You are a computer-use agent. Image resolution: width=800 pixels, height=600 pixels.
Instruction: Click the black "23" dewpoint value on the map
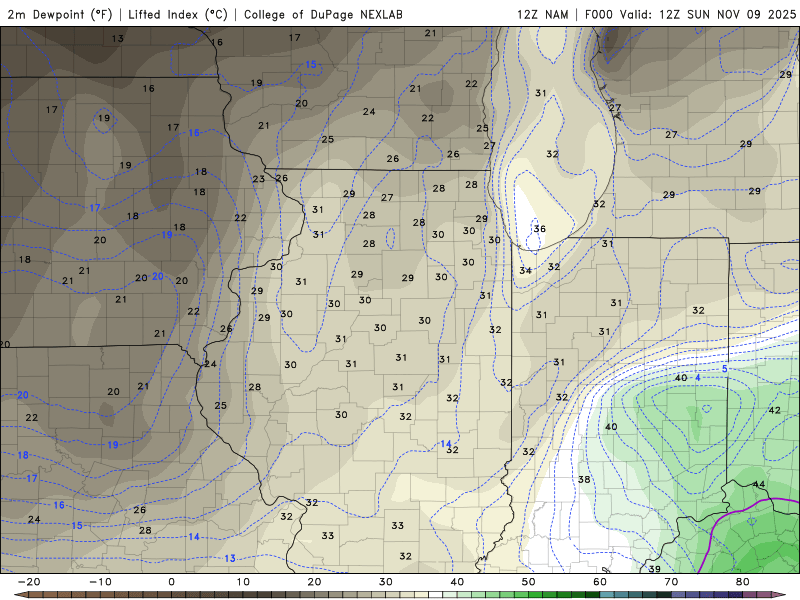[259, 179]
